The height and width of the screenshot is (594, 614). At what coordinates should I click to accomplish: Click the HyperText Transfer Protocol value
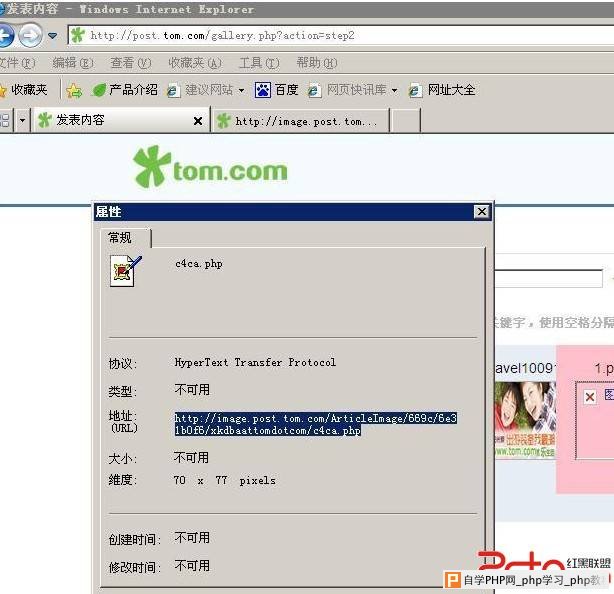click(255, 362)
